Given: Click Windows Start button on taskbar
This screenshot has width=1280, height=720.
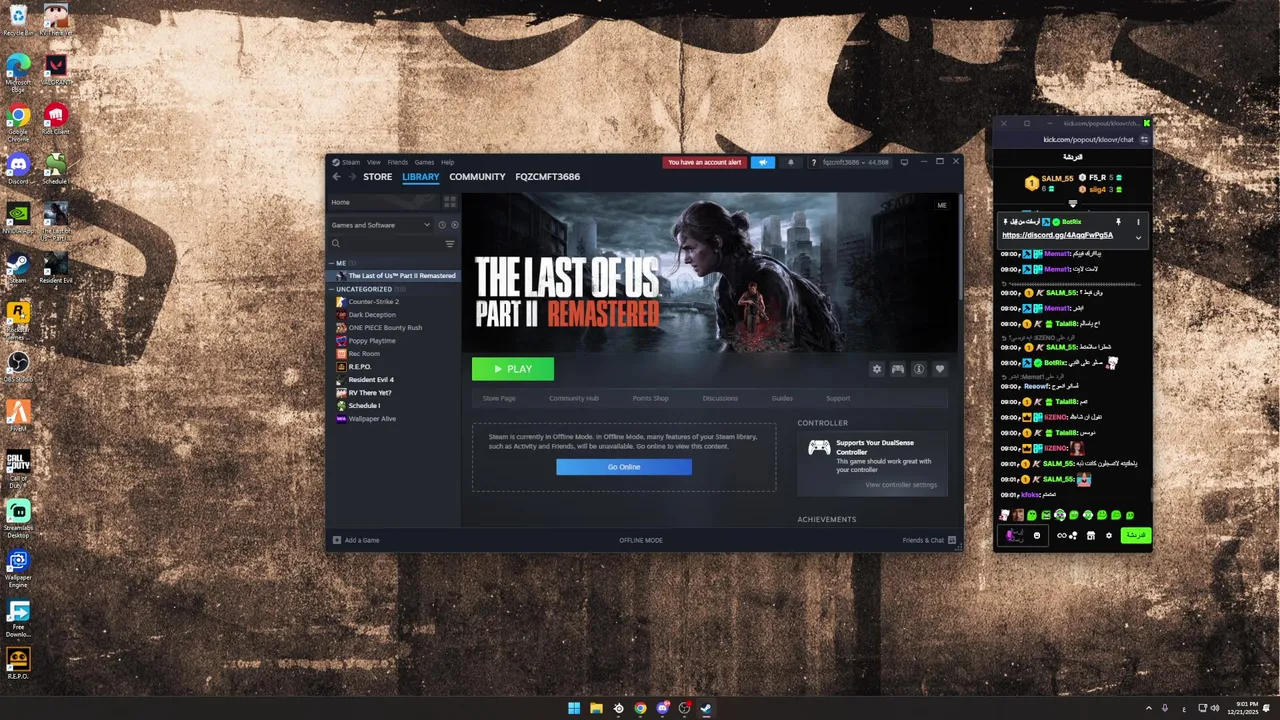Looking at the screenshot, I should [574, 708].
